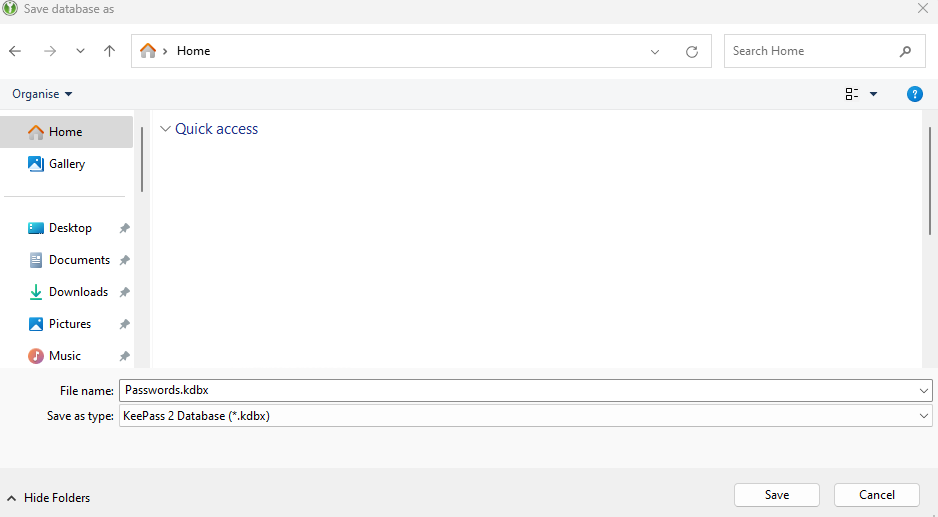The image size is (938, 517).
Task: Select Gallery in the navigation pane
Action: coord(66,164)
